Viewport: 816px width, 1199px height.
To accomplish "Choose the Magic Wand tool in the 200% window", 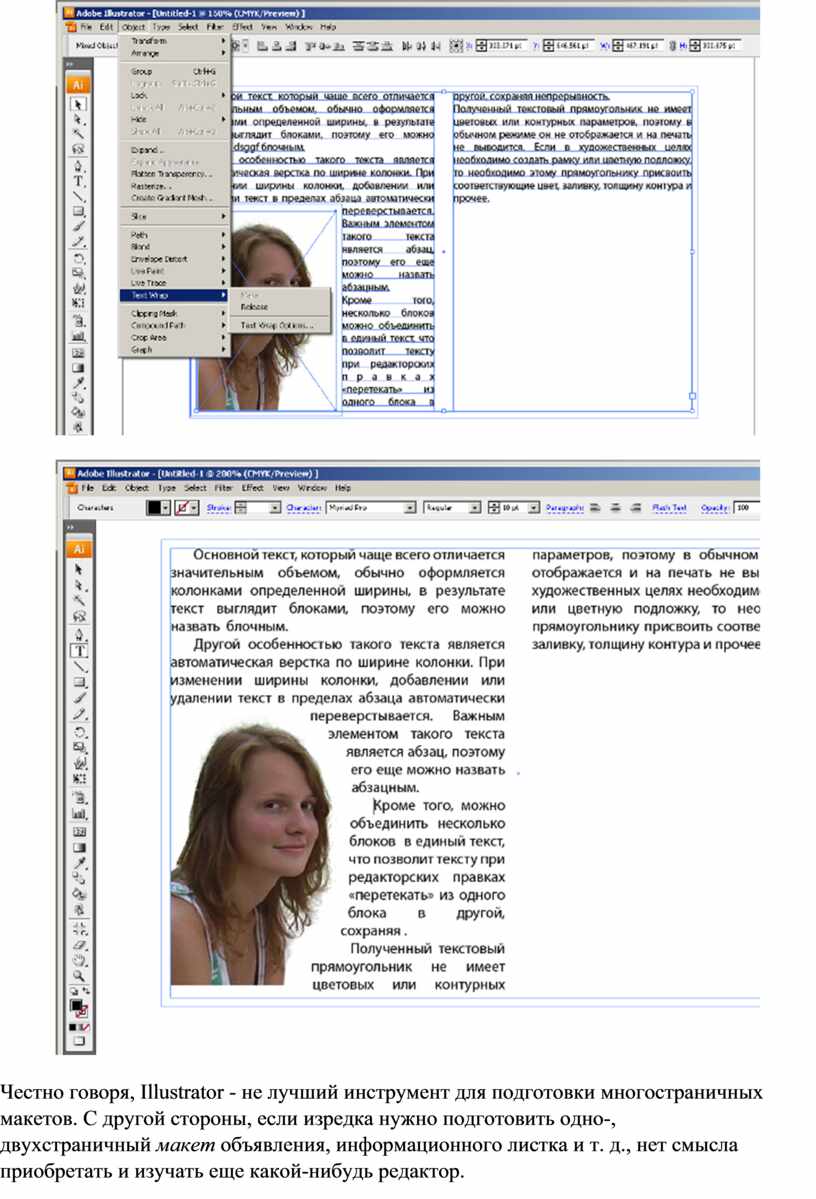I will point(79,601).
